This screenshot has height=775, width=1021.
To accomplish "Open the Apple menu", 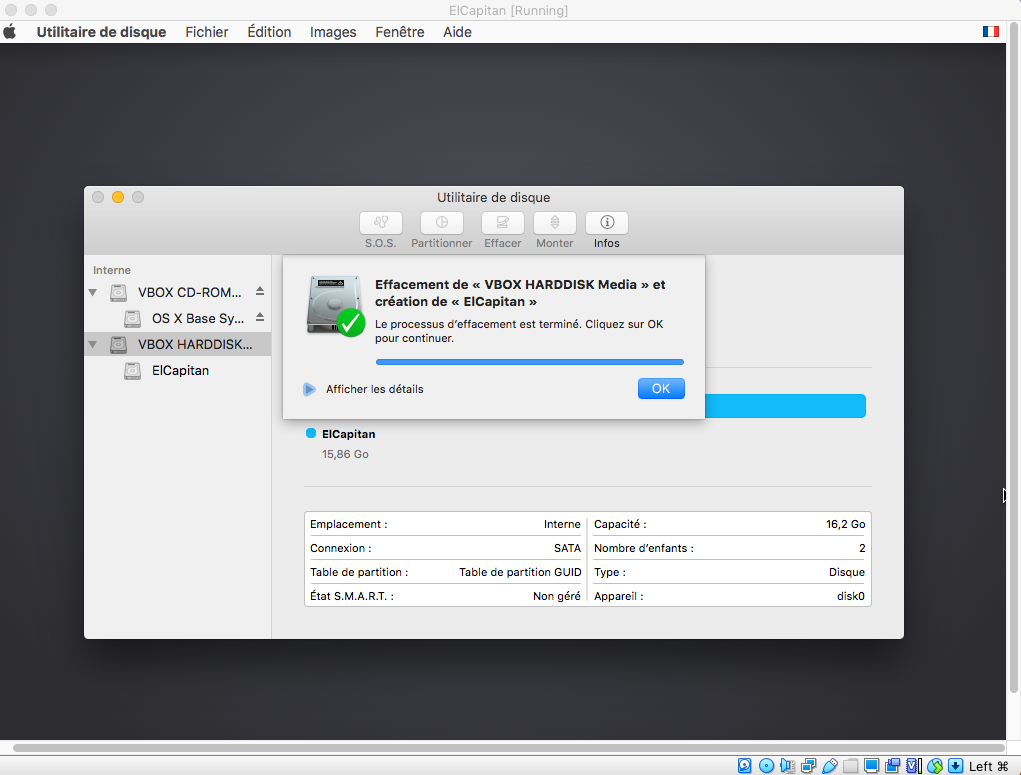I will 10,32.
